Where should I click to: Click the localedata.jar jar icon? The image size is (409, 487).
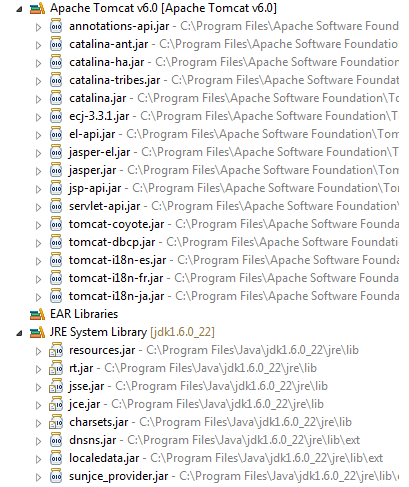pos(56,458)
